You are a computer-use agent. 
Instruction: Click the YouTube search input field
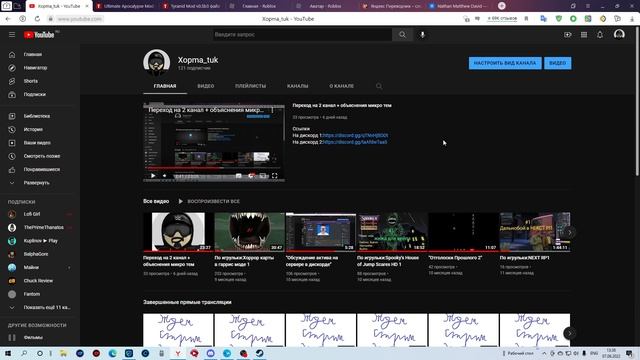tap(302, 35)
